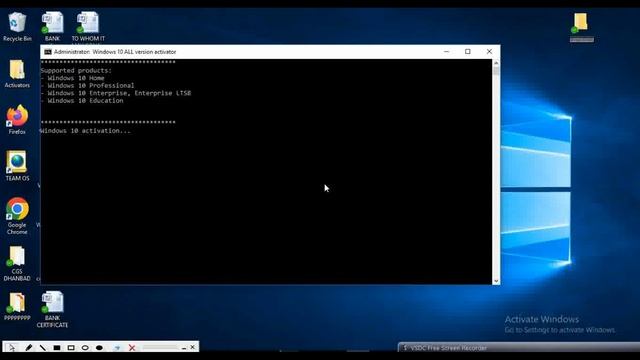Open the BANK CERTIFICATE document icon
The image size is (640, 360).
click(52, 310)
